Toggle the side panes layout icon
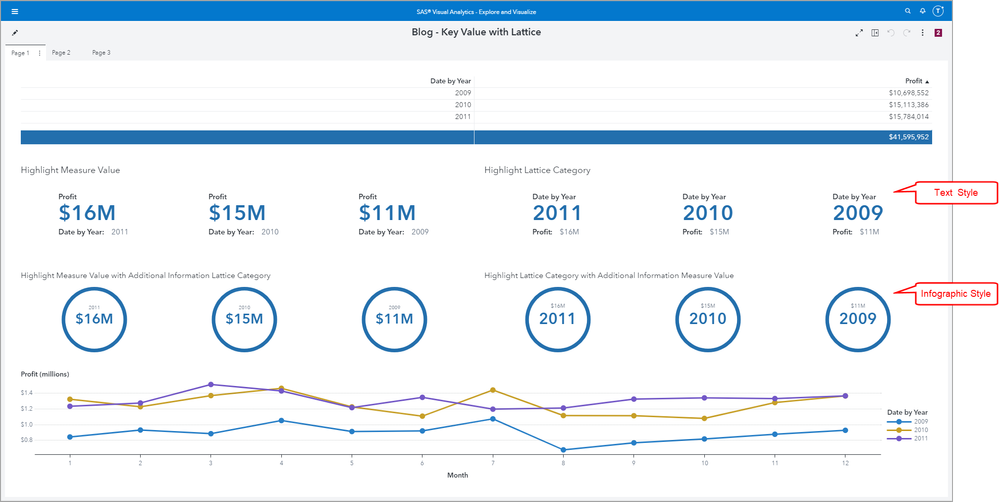Screen dimensions: 999x502 click(x=875, y=32)
